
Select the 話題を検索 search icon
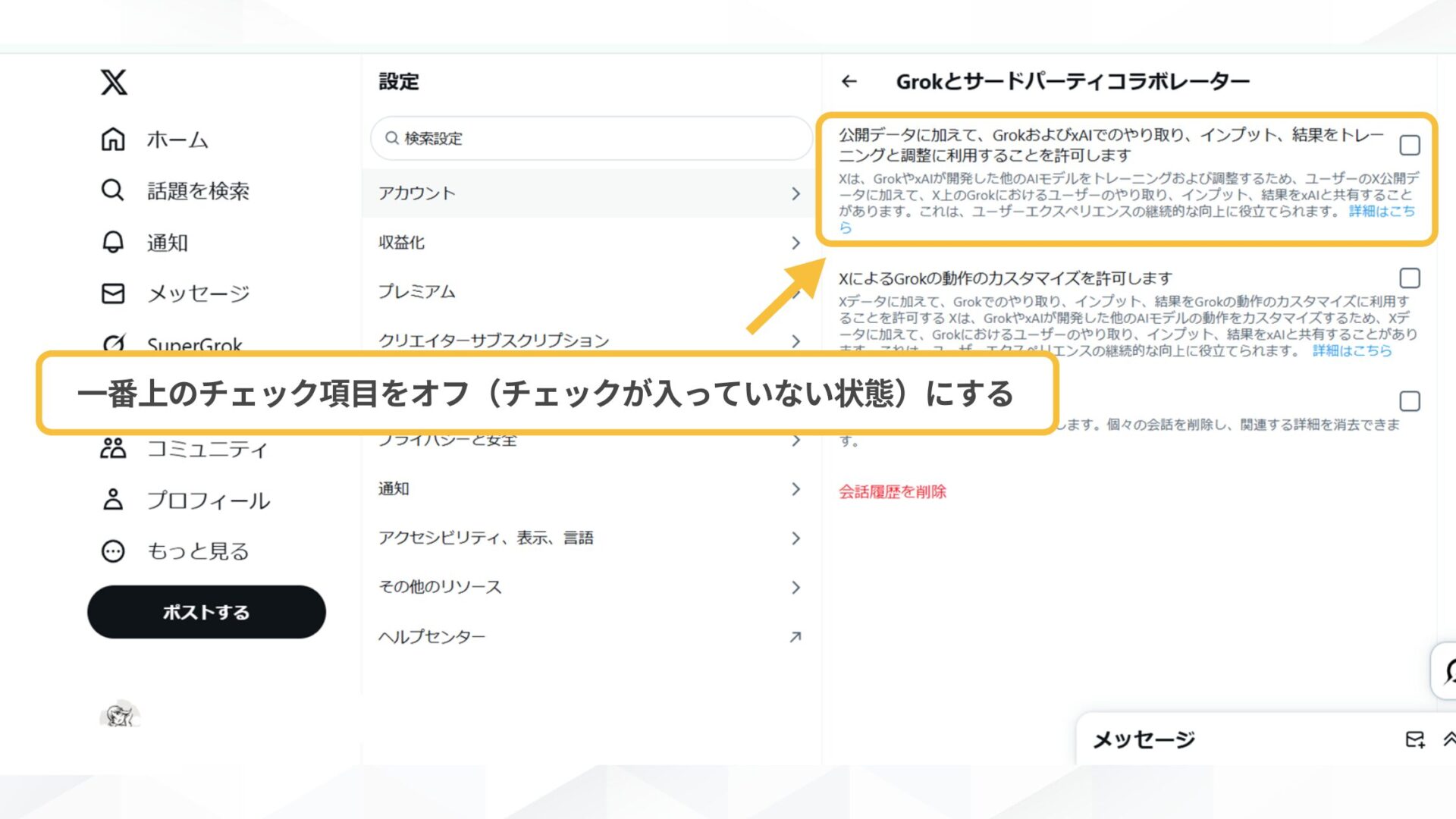coord(112,191)
